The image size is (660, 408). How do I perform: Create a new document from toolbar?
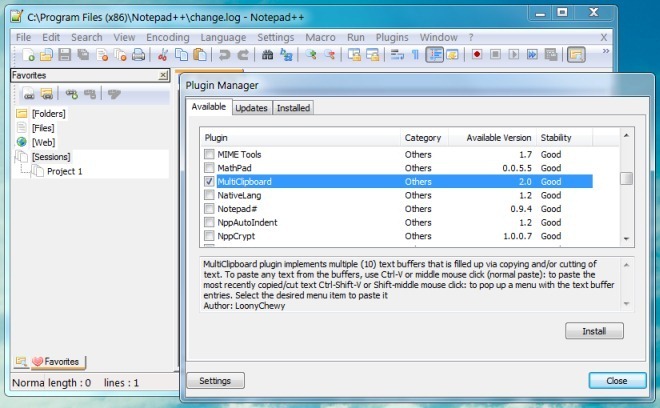(x=29, y=55)
